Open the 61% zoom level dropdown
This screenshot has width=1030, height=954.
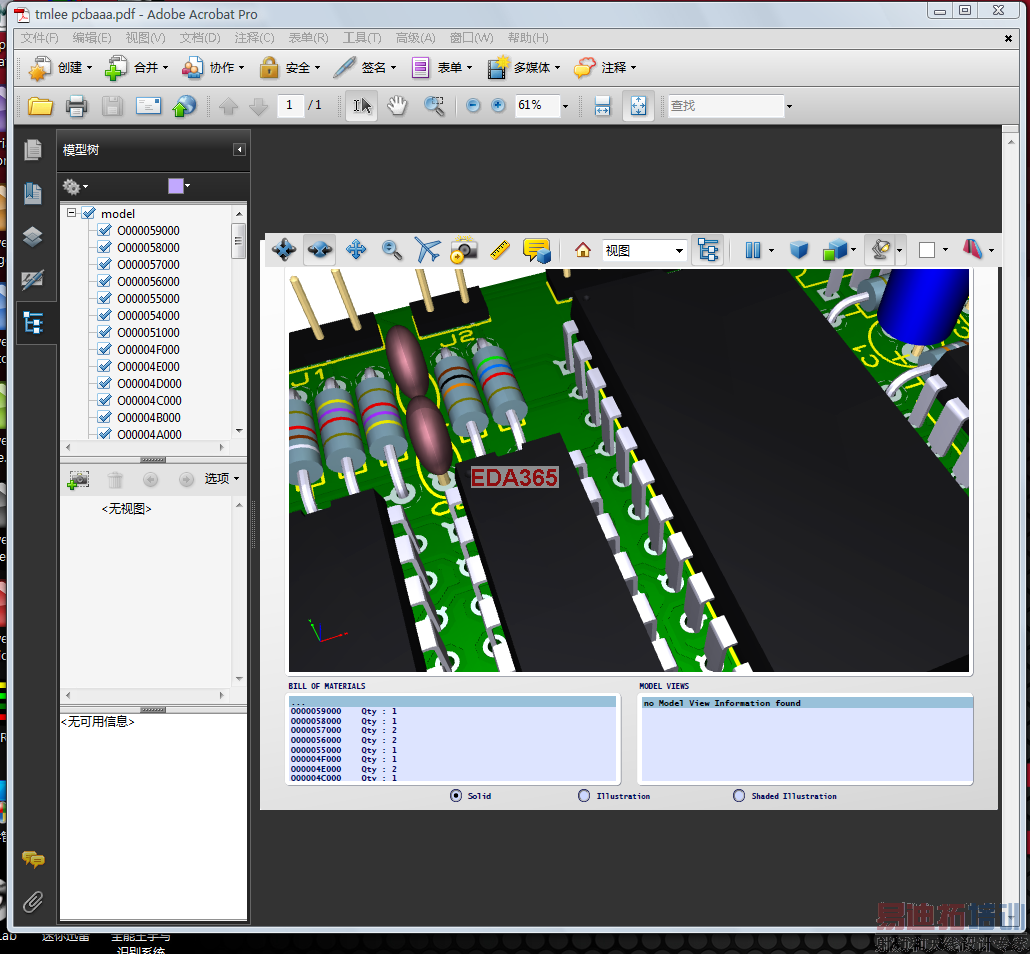pyautogui.click(x=565, y=106)
